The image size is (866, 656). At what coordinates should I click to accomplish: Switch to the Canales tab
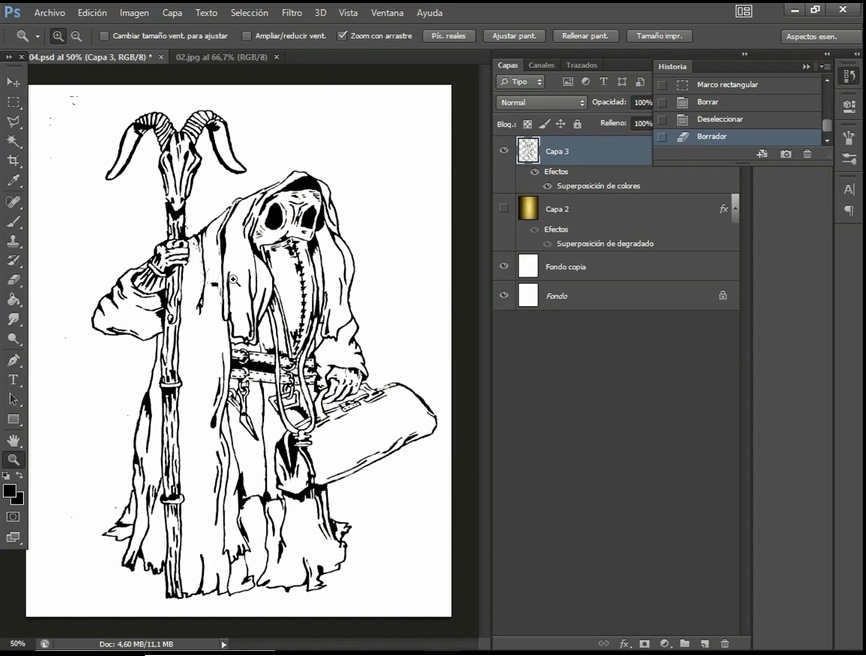tap(541, 65)
